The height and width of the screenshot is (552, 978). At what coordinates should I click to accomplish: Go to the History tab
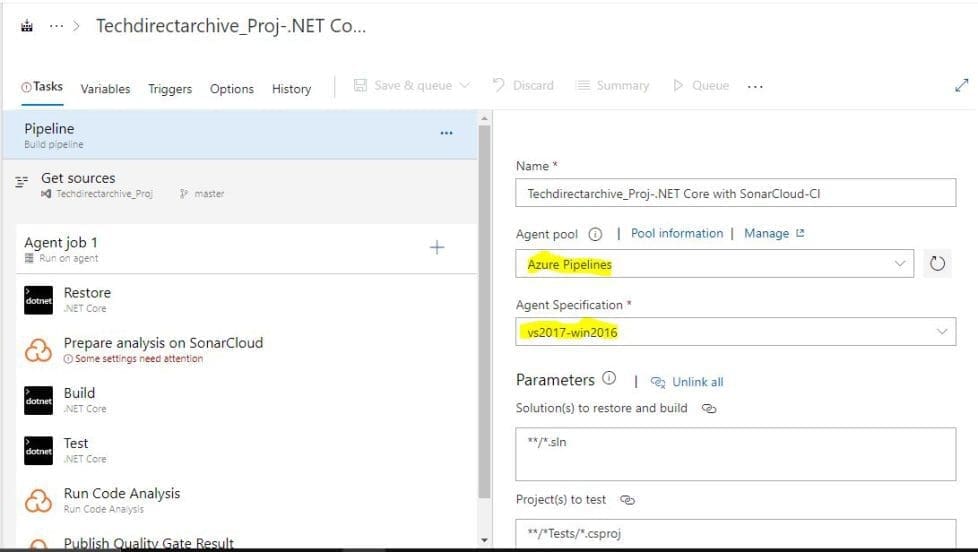point(291,89)
